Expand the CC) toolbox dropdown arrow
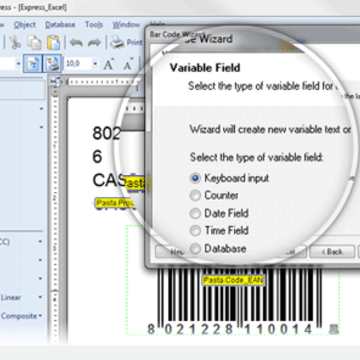 [40, 241]
